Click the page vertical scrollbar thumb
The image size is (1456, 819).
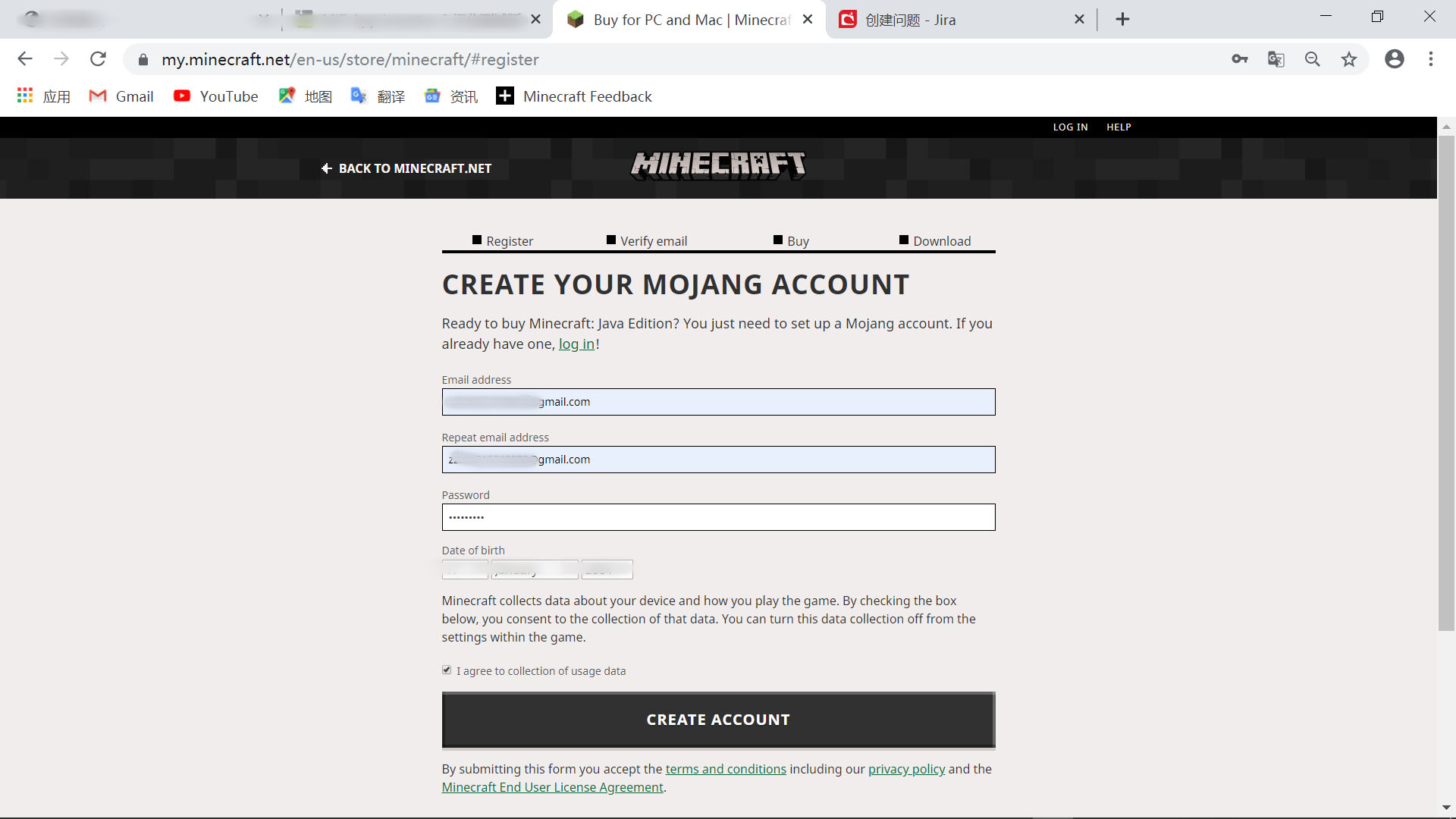(1446, 379)
